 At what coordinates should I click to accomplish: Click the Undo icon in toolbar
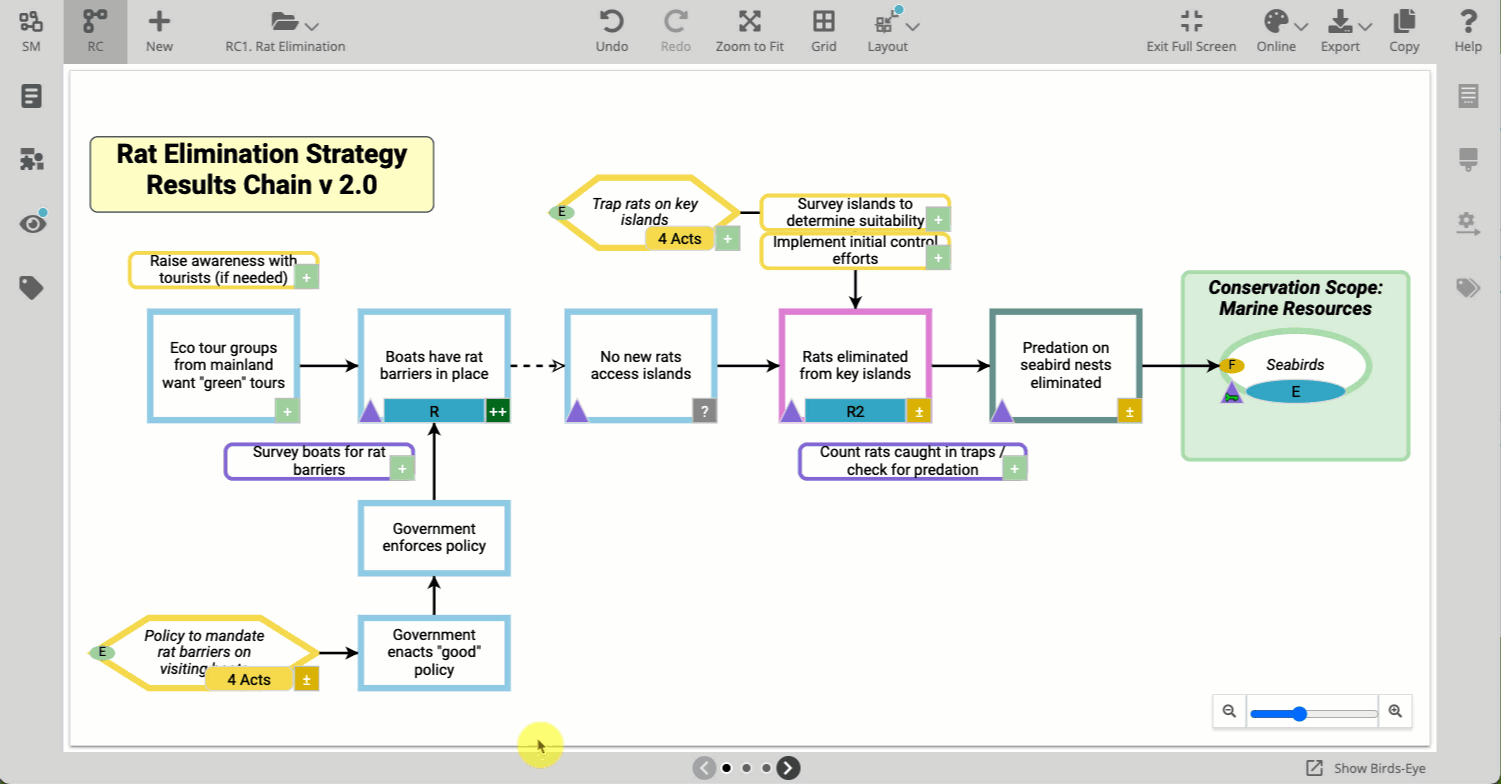611,23
